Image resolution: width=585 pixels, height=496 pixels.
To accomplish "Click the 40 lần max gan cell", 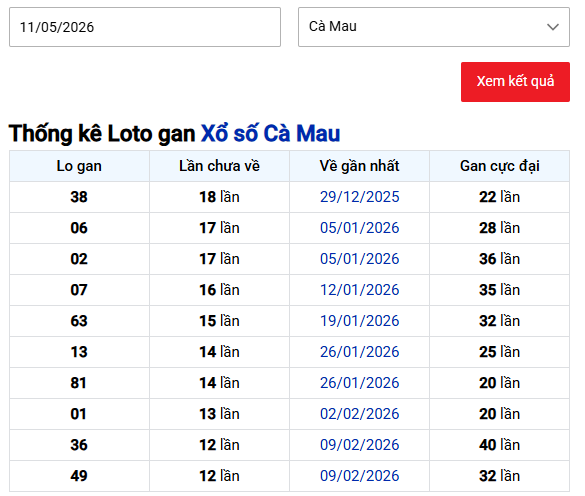I will coord(500,445).
